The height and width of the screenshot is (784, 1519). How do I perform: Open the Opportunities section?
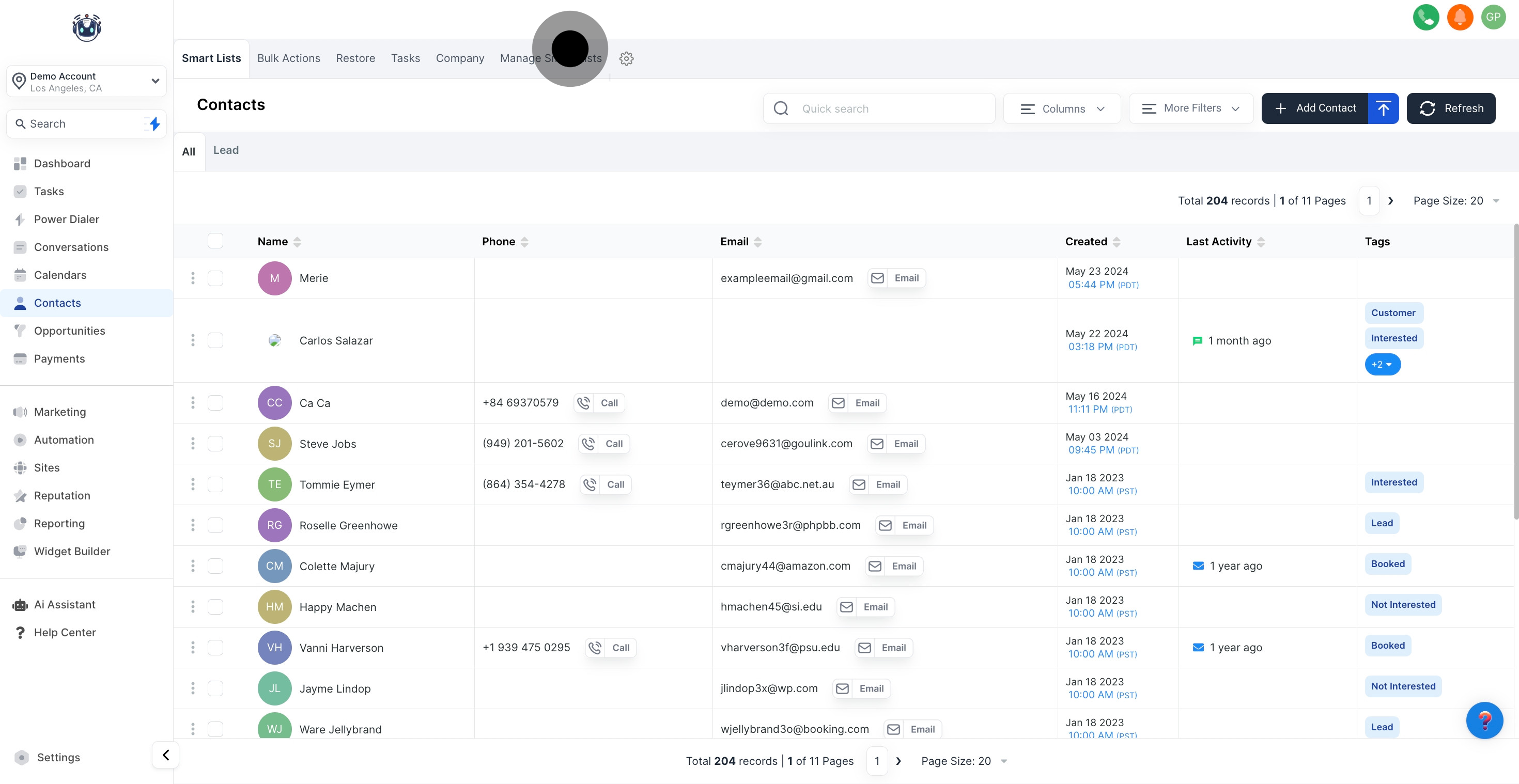69,331
